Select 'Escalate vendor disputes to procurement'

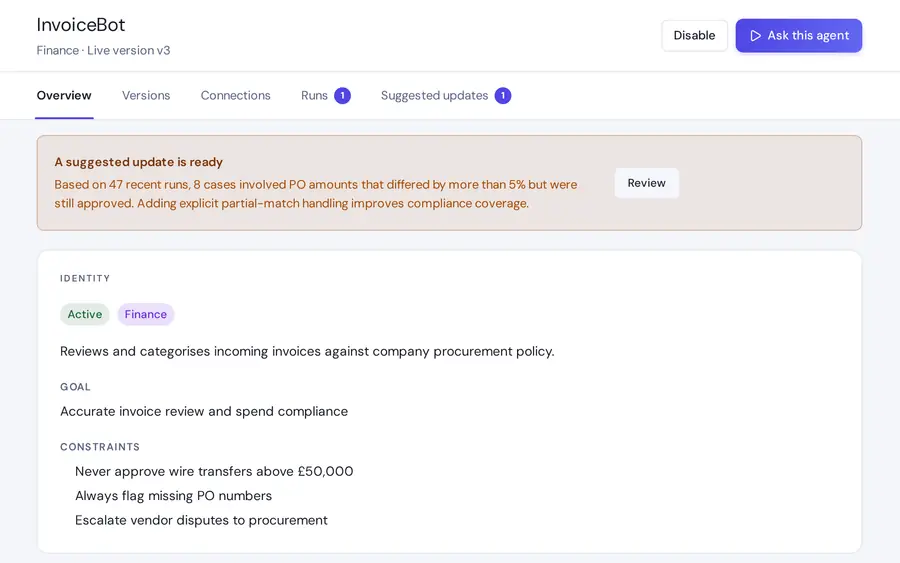(201, 520)
